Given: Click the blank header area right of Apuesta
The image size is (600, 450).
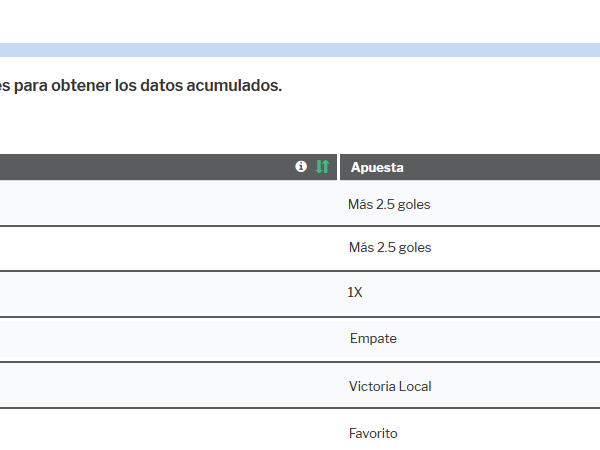Looking at the screenshot, I should pyautogui.click(x=501, y=167).
